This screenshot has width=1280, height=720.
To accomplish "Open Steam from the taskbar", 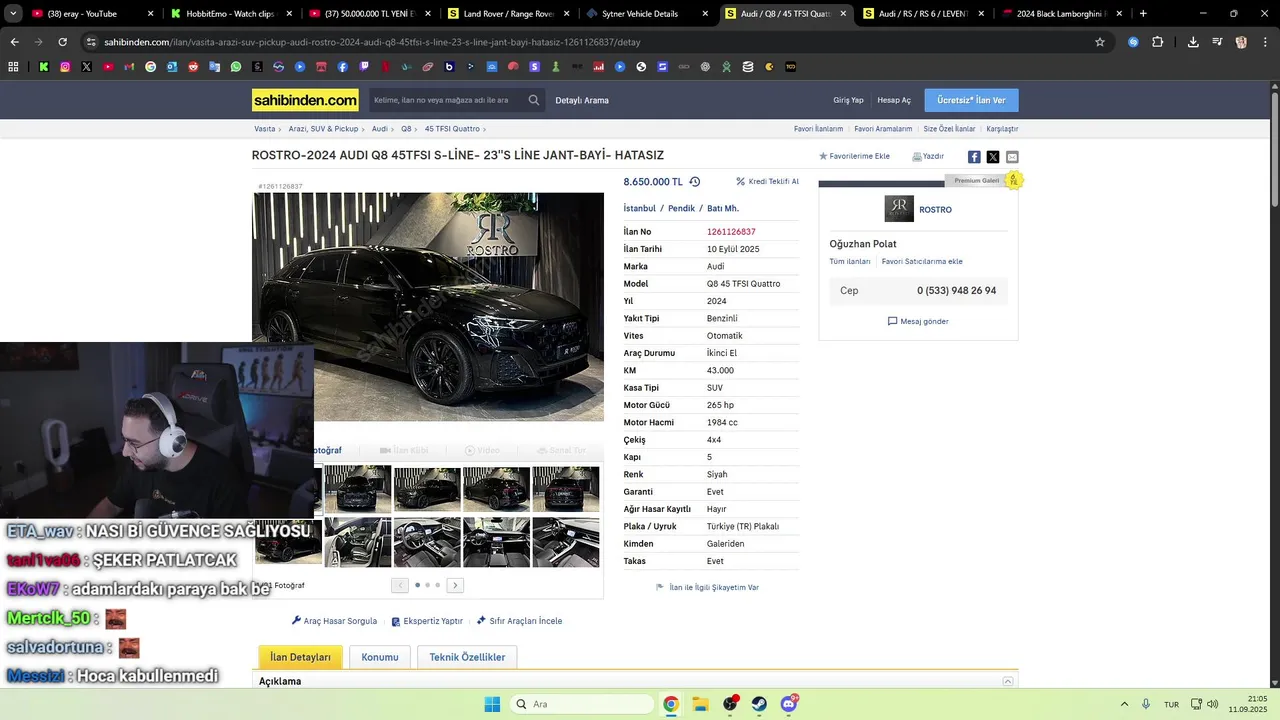I will [x=759, y=704].
